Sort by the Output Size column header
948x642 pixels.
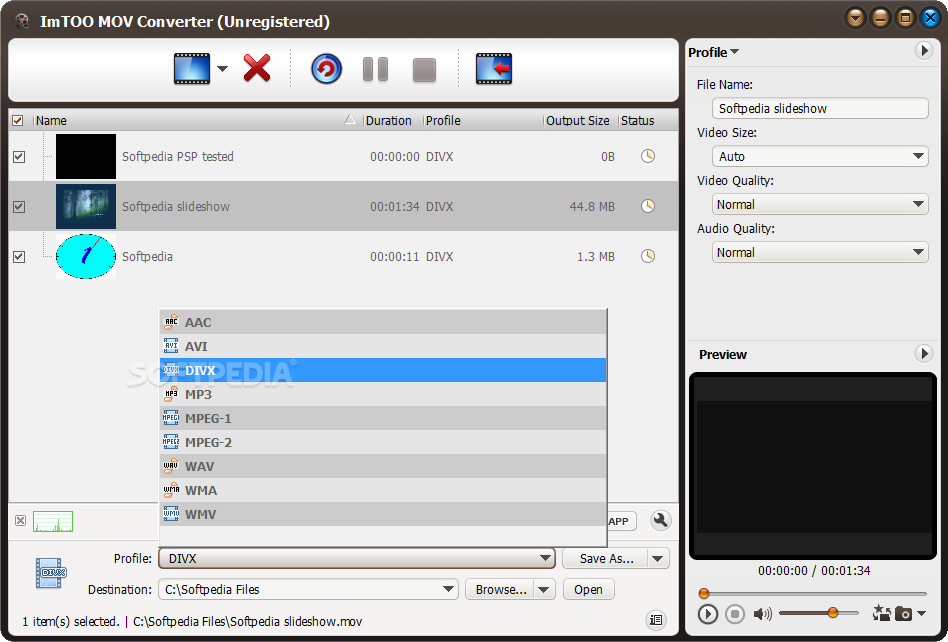(580, 120)
